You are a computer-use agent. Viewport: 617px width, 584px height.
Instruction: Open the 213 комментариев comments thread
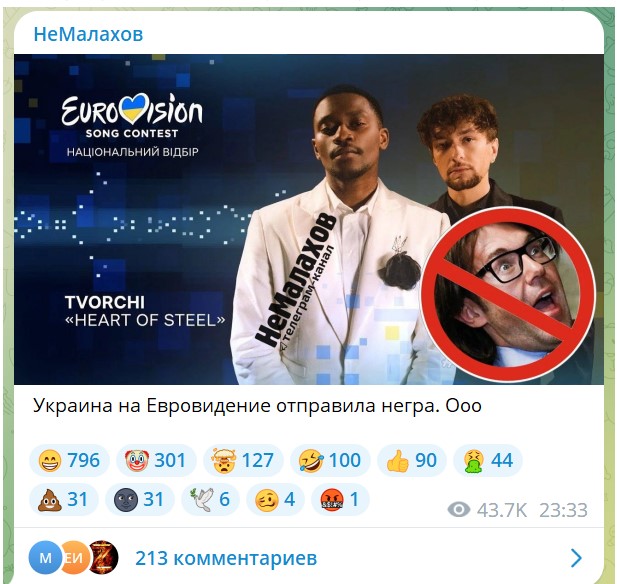[x=226, y=558]
